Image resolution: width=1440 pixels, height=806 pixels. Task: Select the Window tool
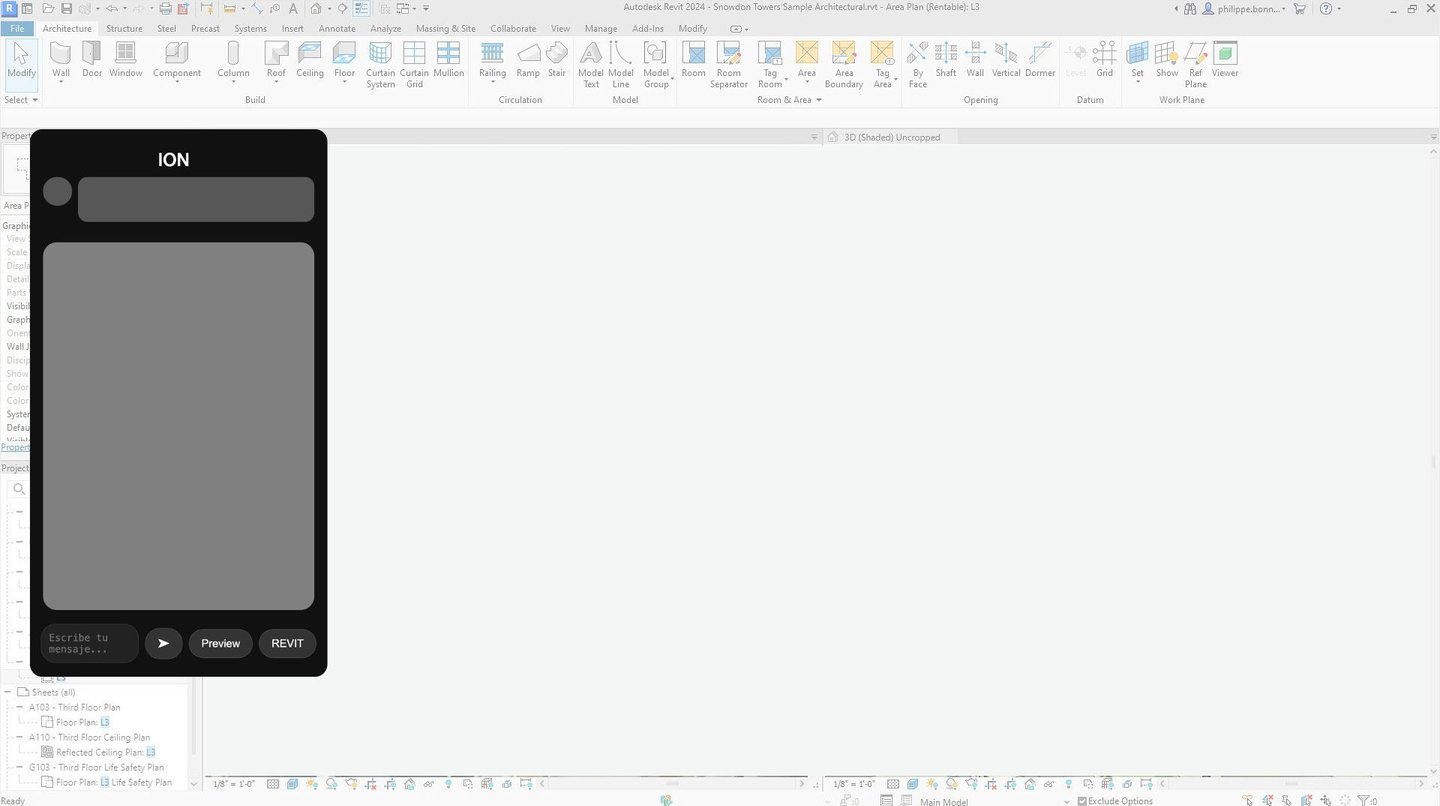click(126, 60)
